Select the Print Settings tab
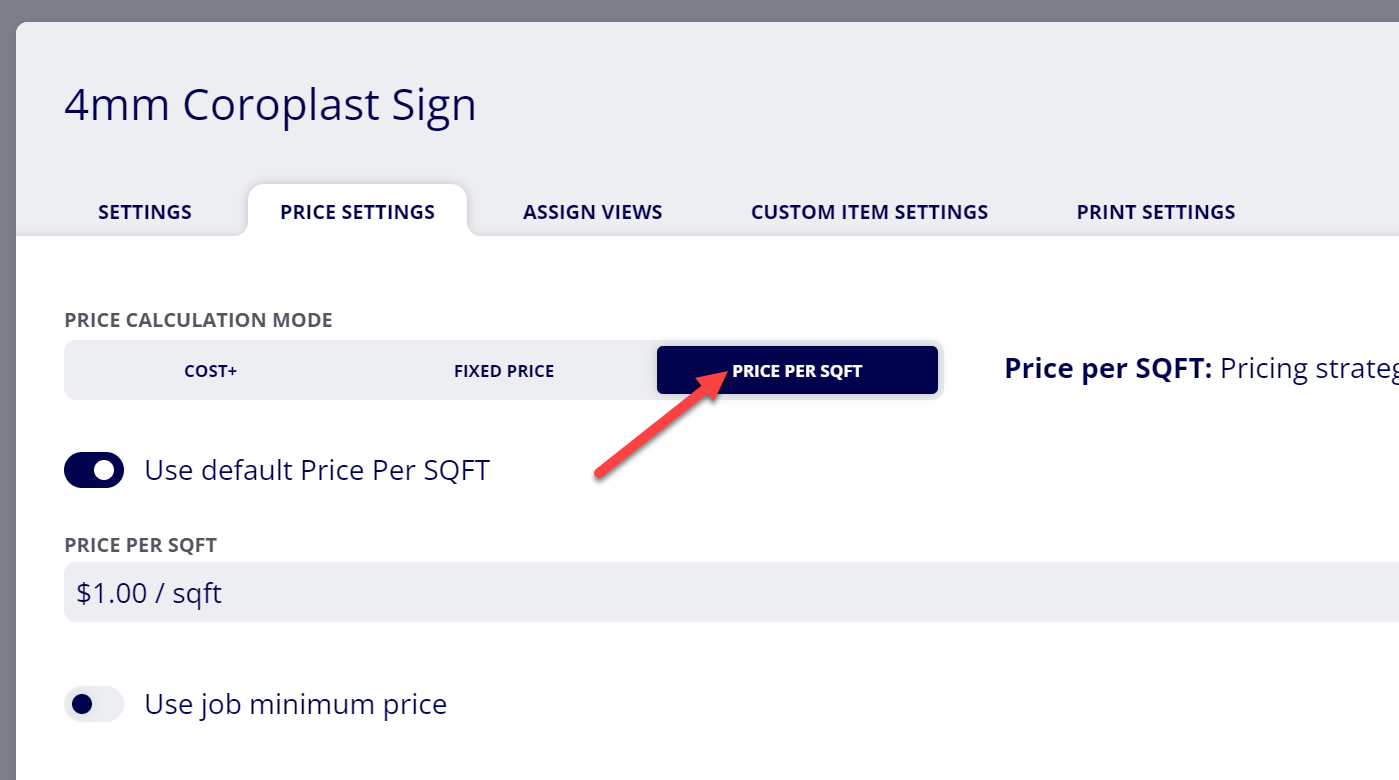 tap(1155, 212)
